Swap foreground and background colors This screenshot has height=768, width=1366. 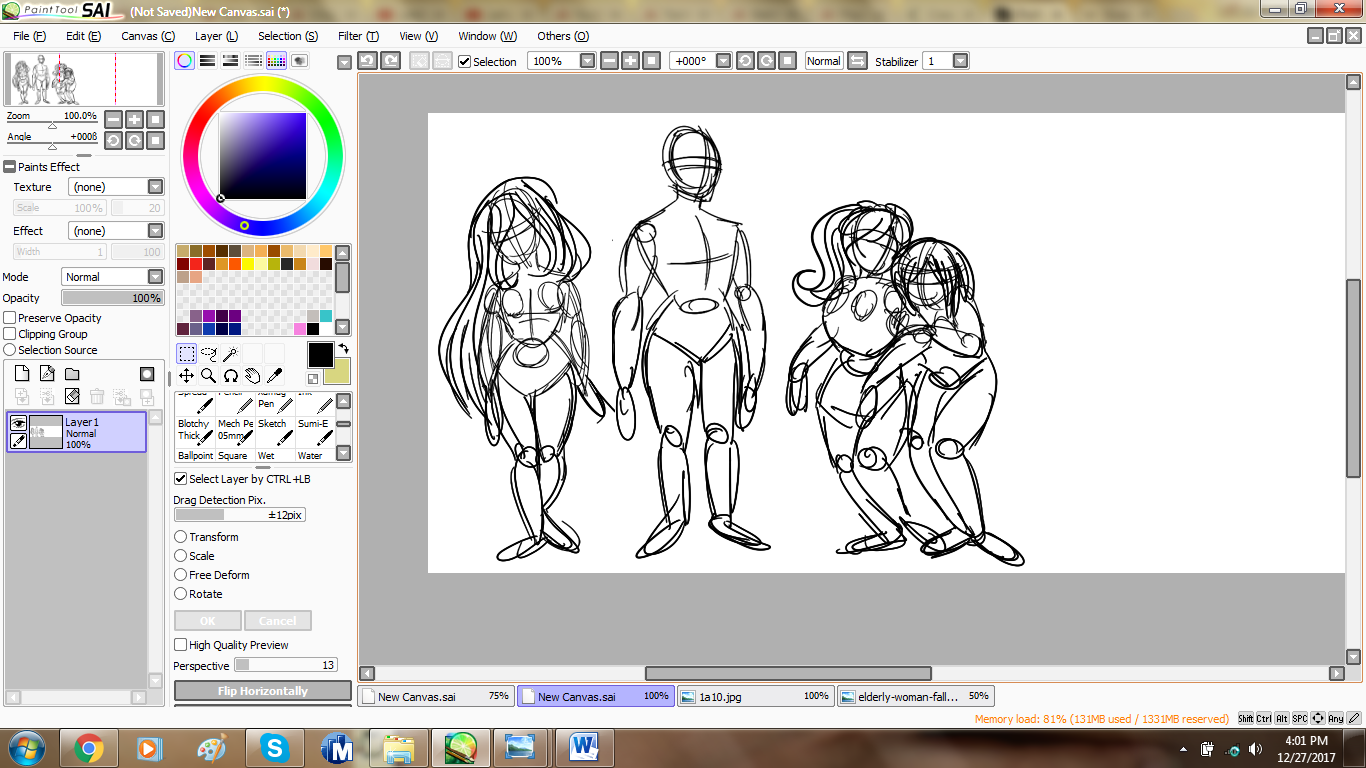pyautogui.click(x=343, y=349)
